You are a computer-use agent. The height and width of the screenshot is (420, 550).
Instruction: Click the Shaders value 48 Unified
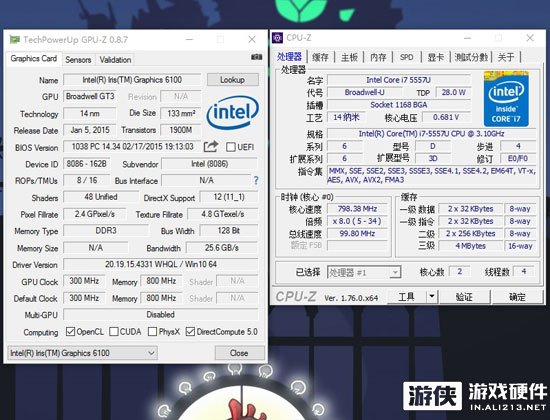(101, 197)
